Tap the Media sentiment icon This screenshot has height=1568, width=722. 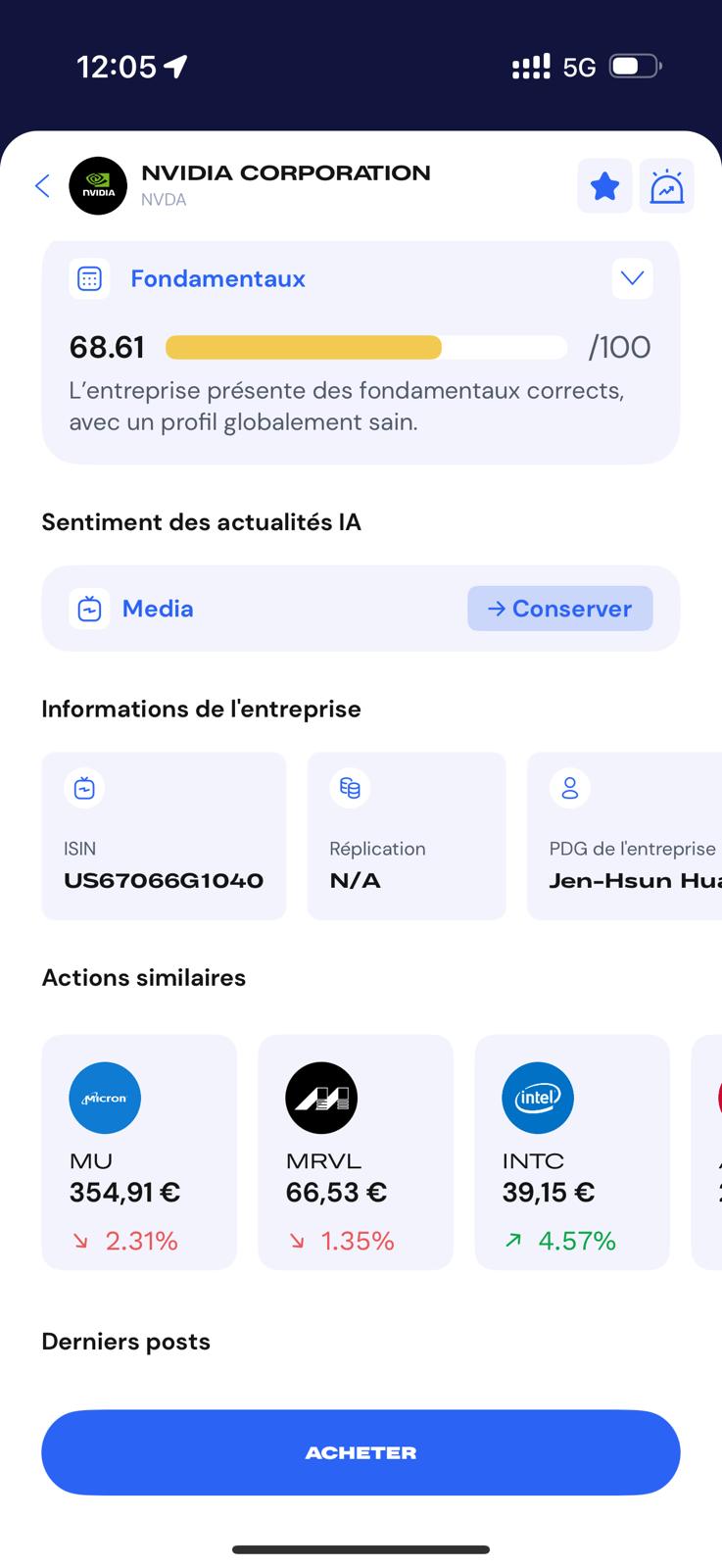[x=89, y=609]
